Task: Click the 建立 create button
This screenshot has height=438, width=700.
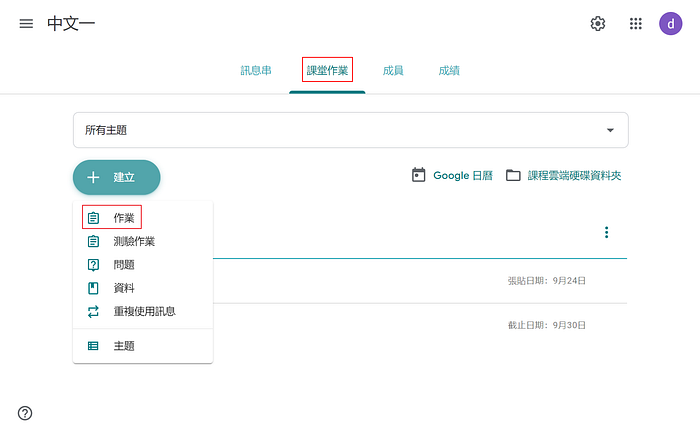Action: tap(117, 177)
